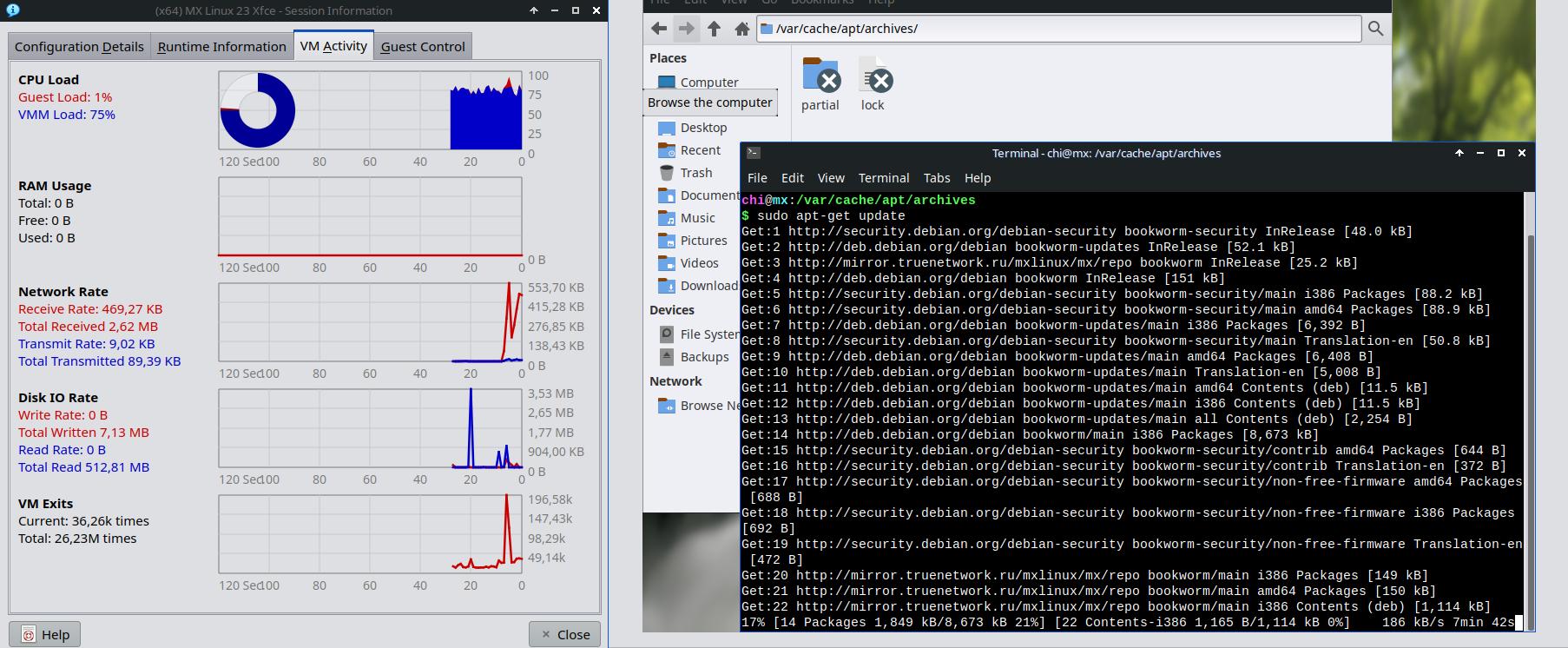Click the back arrow in file manager
This screenshot has height=648, width=1568.
[659, 29]
